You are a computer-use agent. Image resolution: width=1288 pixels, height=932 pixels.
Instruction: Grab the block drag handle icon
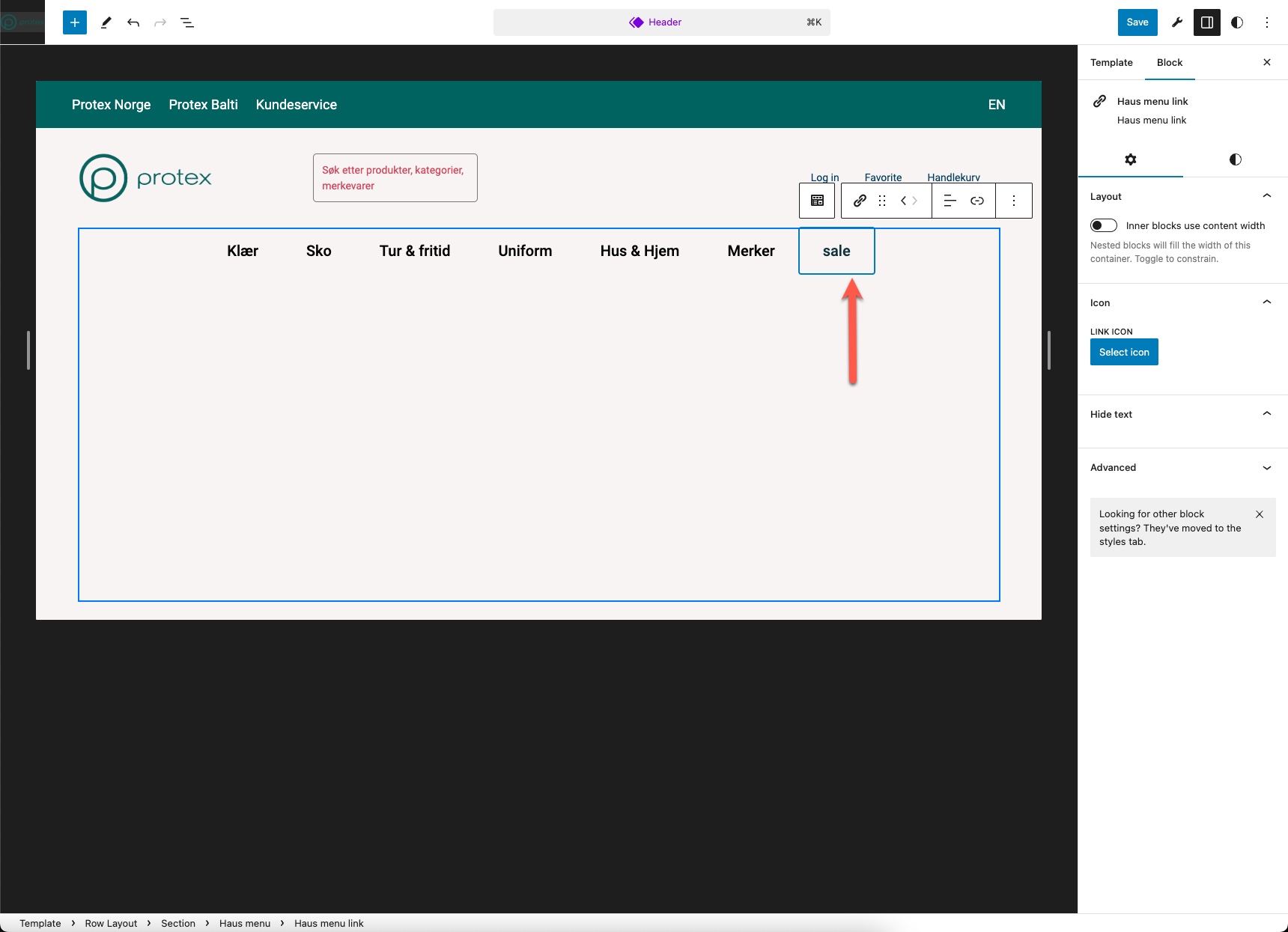pyautogui.click(x=882, y=201)
